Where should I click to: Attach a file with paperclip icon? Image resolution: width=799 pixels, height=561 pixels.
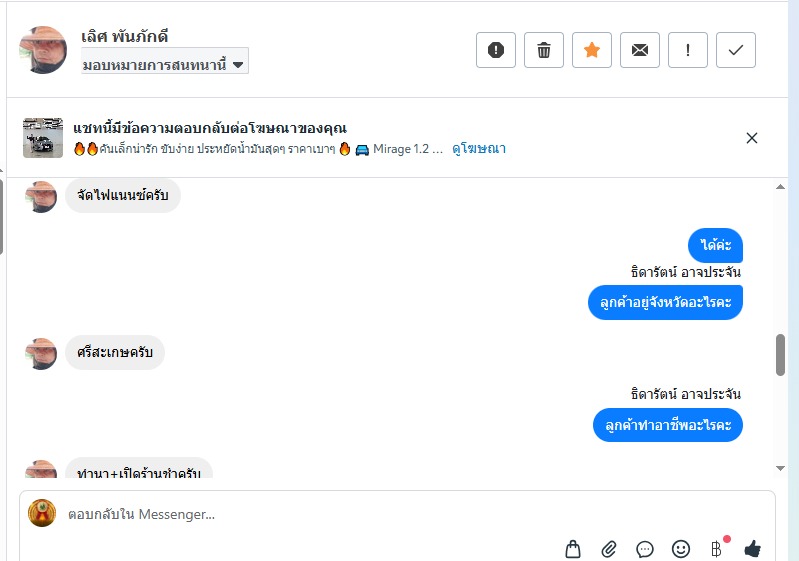click(x=609, y=548)
